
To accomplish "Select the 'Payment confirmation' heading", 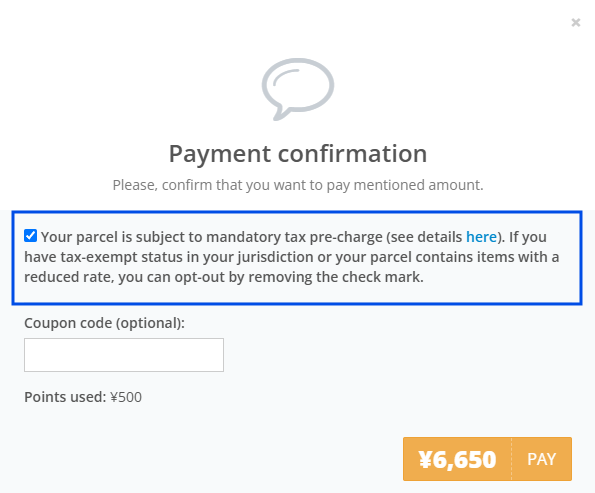I will tap(298, 154).
